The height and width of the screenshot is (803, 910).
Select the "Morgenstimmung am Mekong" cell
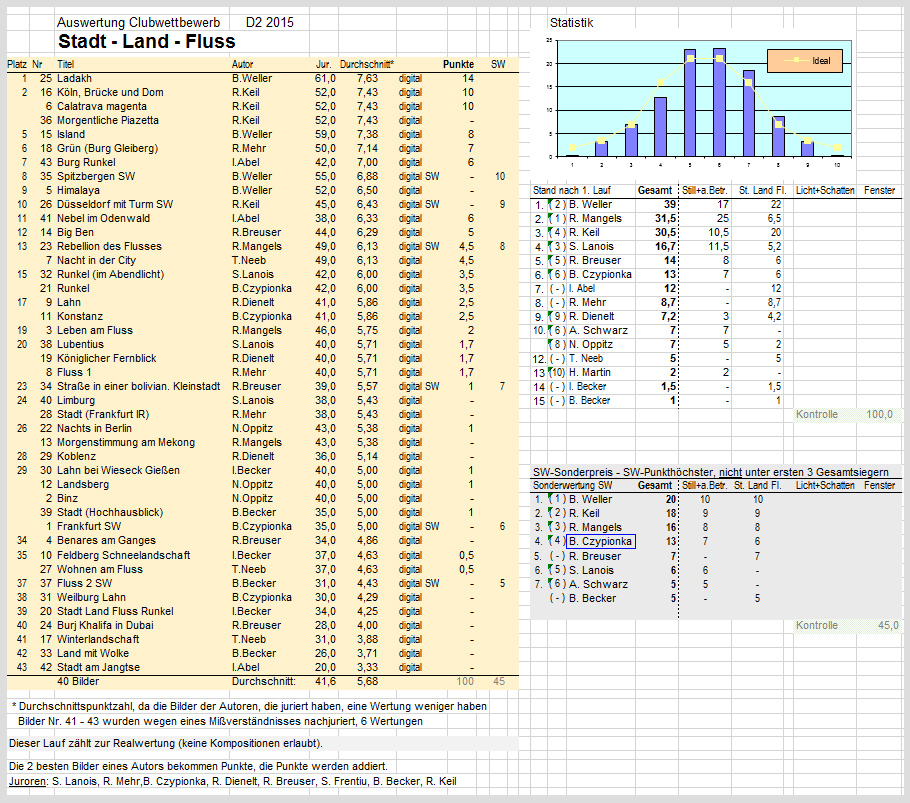point(126,442)
